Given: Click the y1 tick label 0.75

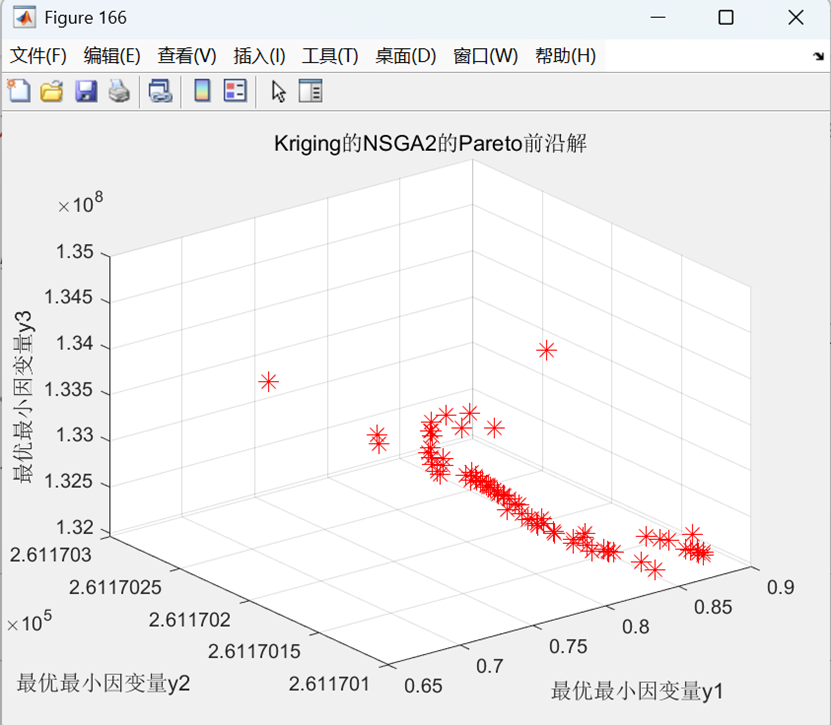Looking at the screenshot, I should click(x=568, y=647).
